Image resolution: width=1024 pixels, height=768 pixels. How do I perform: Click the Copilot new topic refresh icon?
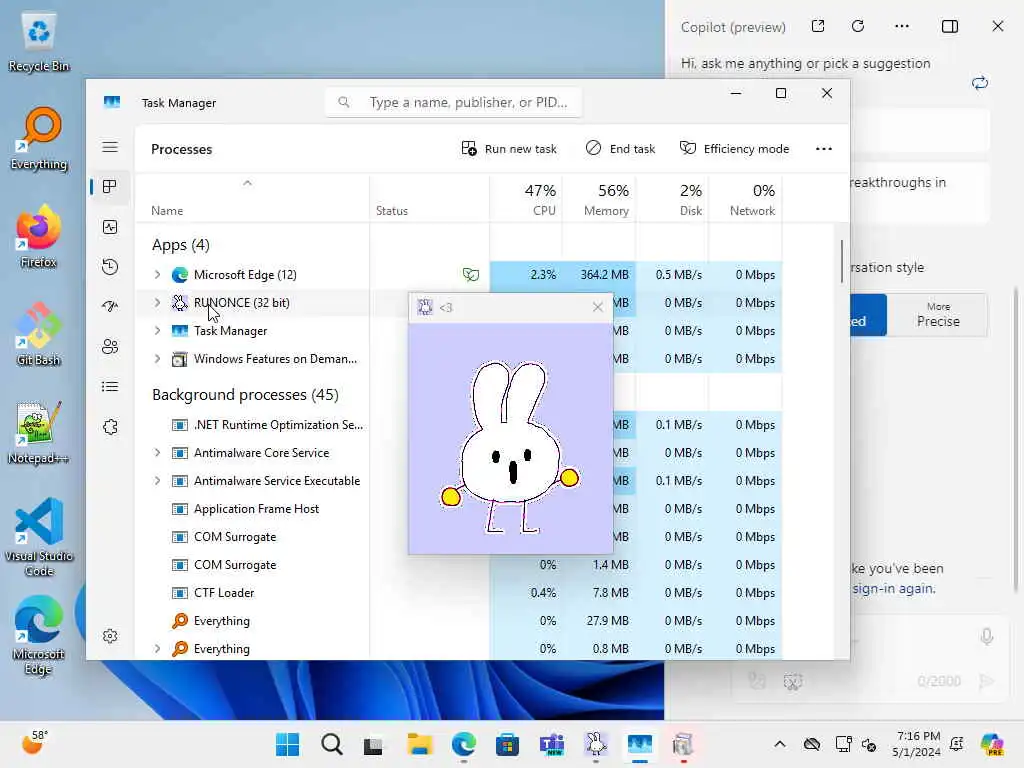(980, 83)
